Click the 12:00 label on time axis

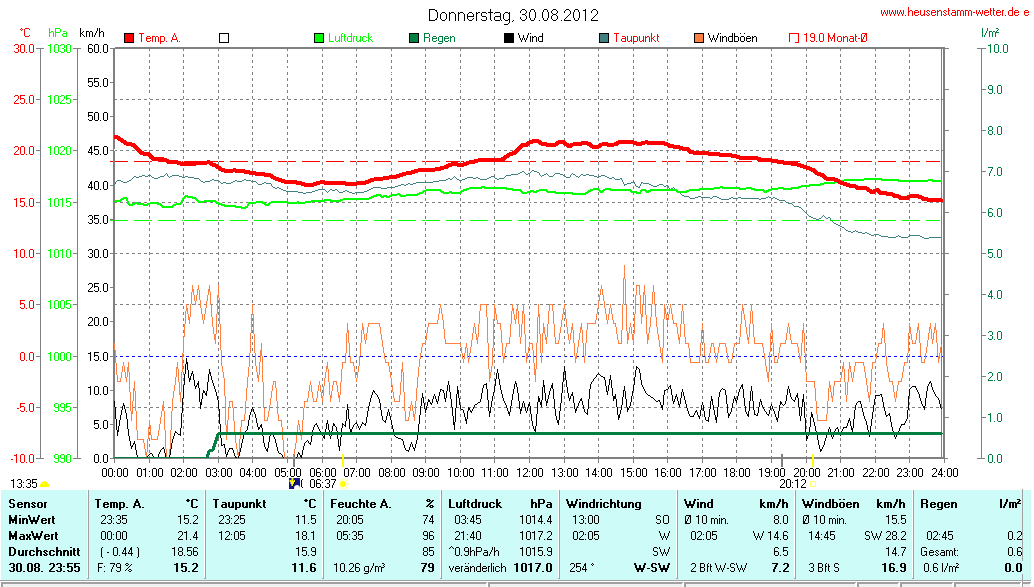coord(529,471)
